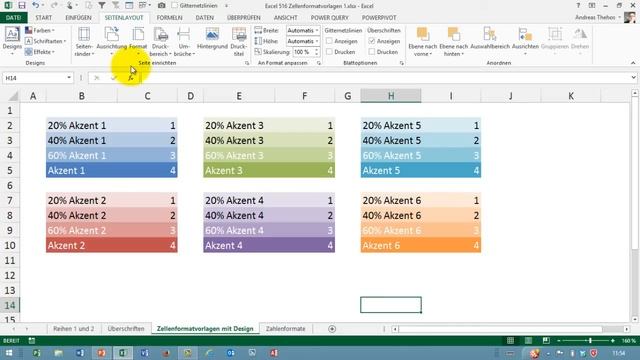
Task: Switch to the POWER QUERY ribbon tab
Action: (x=330, y=18)
